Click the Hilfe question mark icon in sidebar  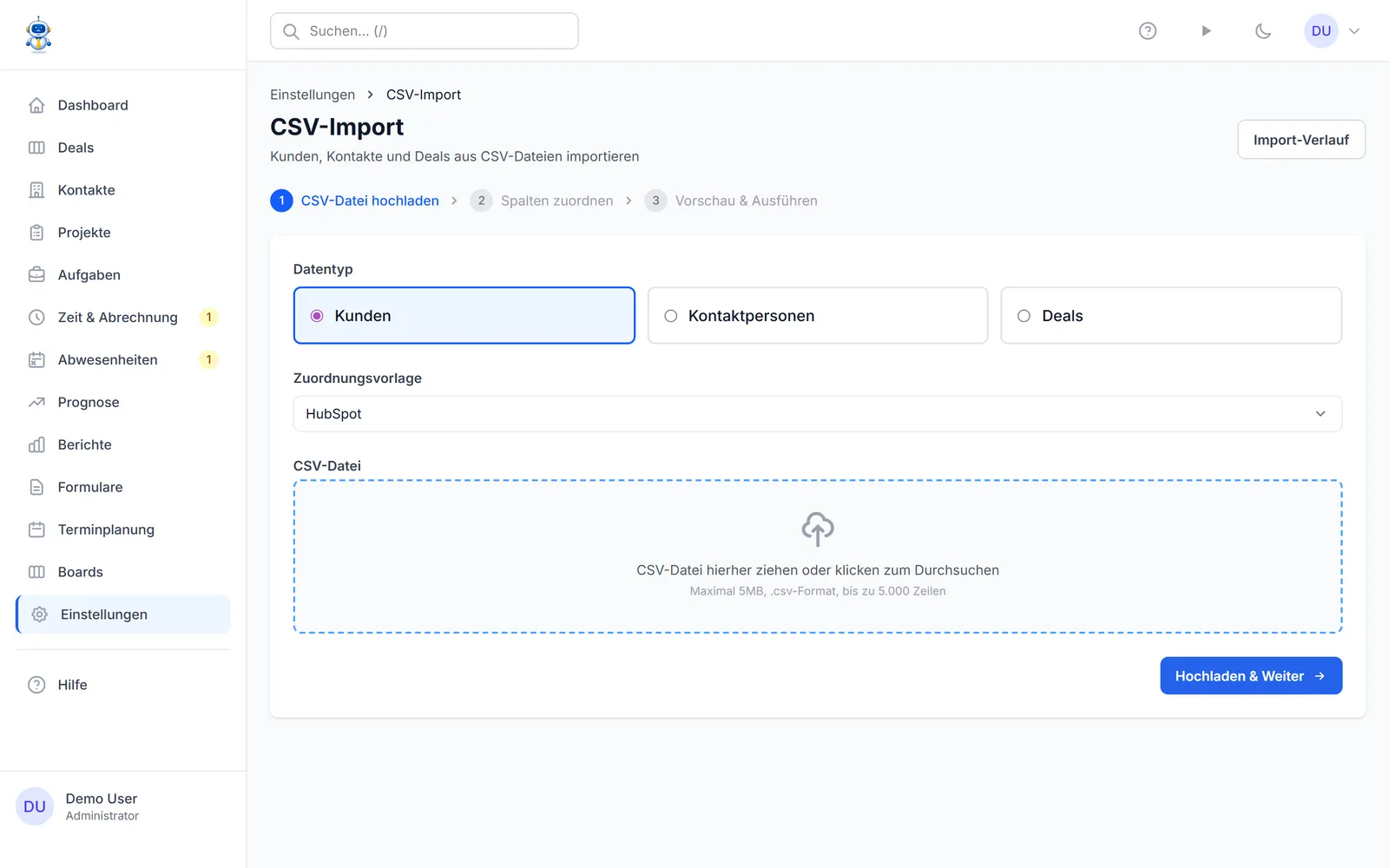36,685
